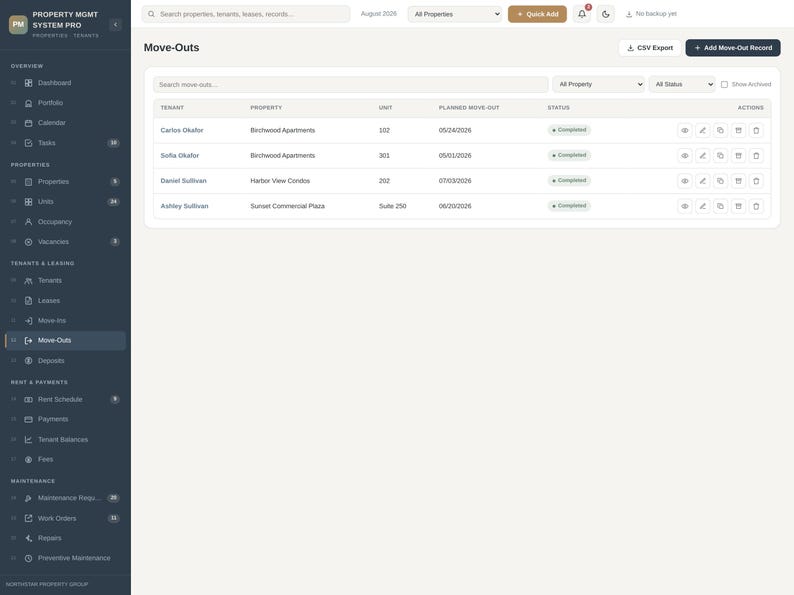
Task: Go to Leases page
Action: pyautogui.click(x=65, y=300)
